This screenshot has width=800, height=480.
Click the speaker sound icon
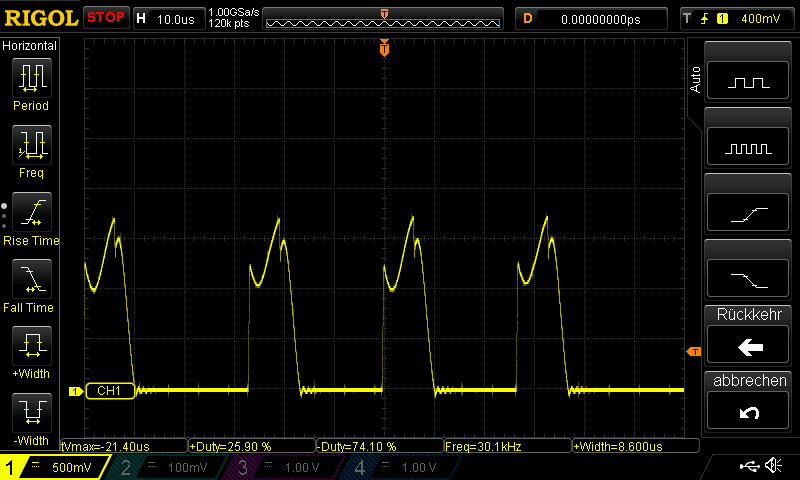[773, 466]
